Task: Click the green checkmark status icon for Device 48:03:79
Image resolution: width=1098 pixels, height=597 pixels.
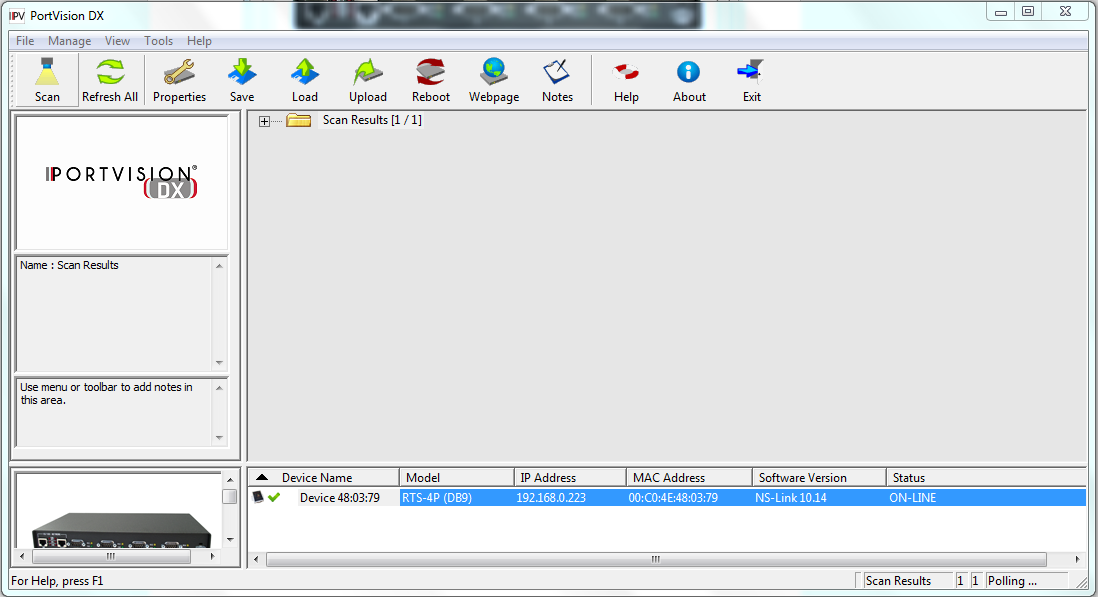Action: 274,497
